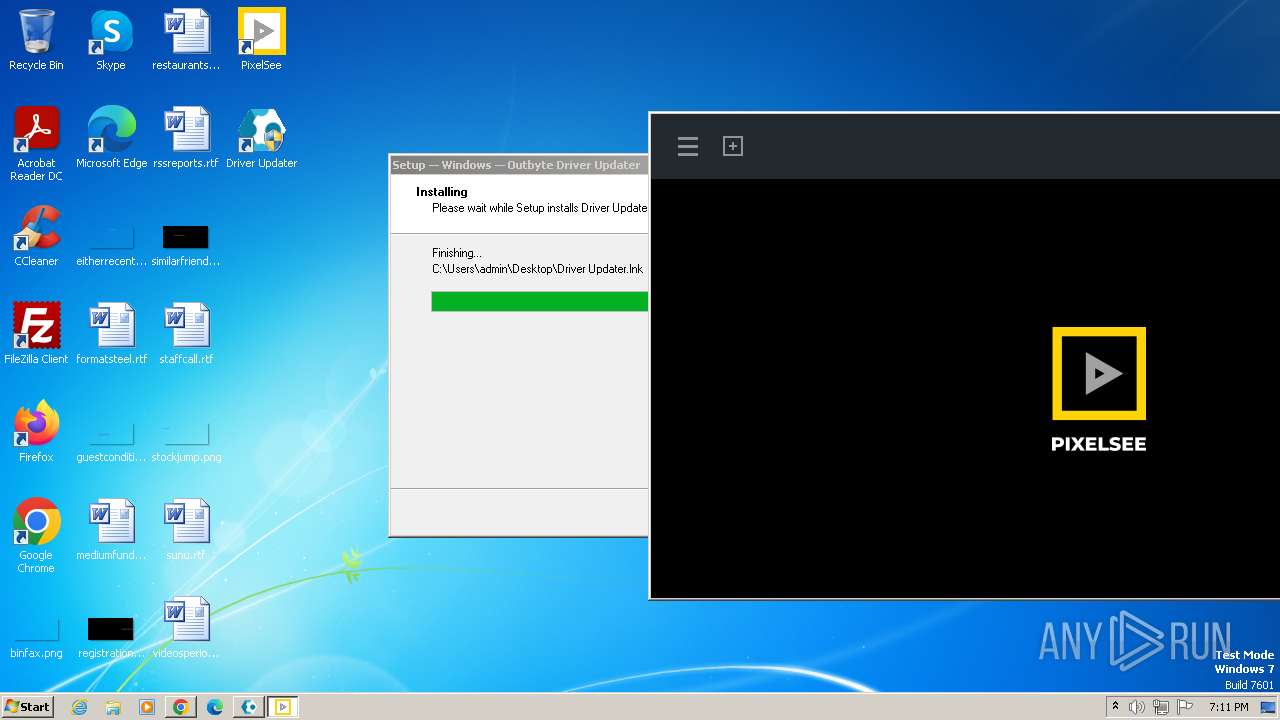1280x720 pixels.
Task: Open the PixelSee hamburger menu
Action: tap(687, 147)
